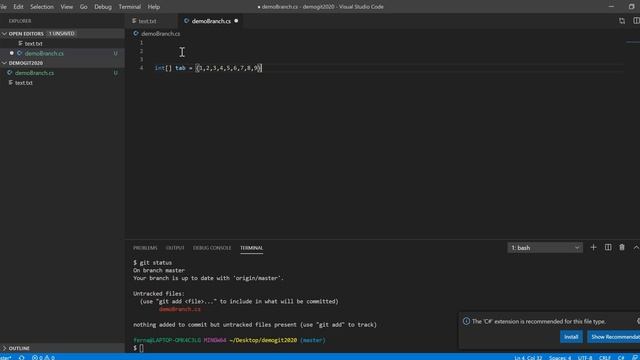Click the split editor icon at top right
Image resolution: width=640 pixels, height=360 pixels.
coord(636,21)
